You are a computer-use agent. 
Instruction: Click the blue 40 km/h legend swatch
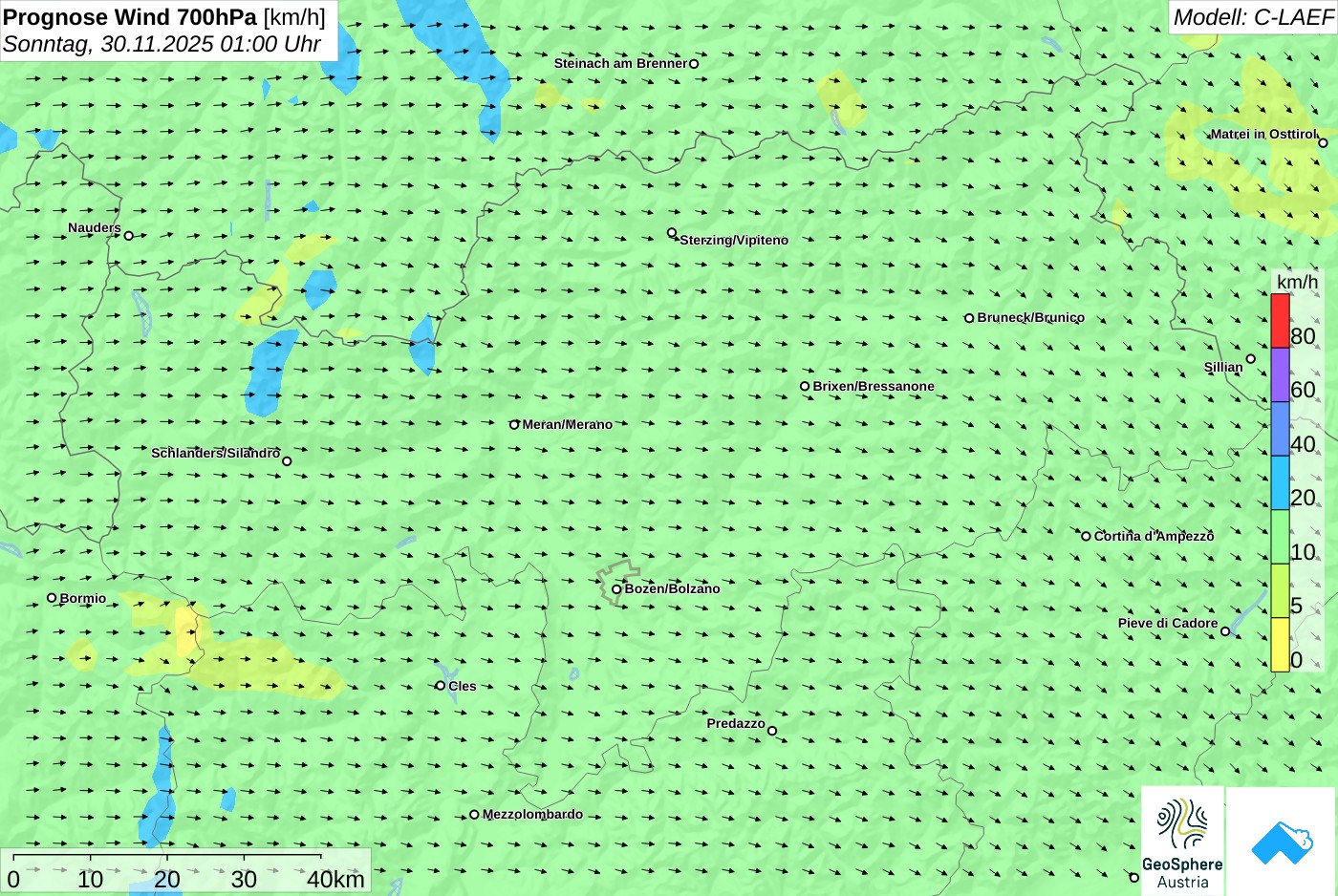[x=1280, y=429]
